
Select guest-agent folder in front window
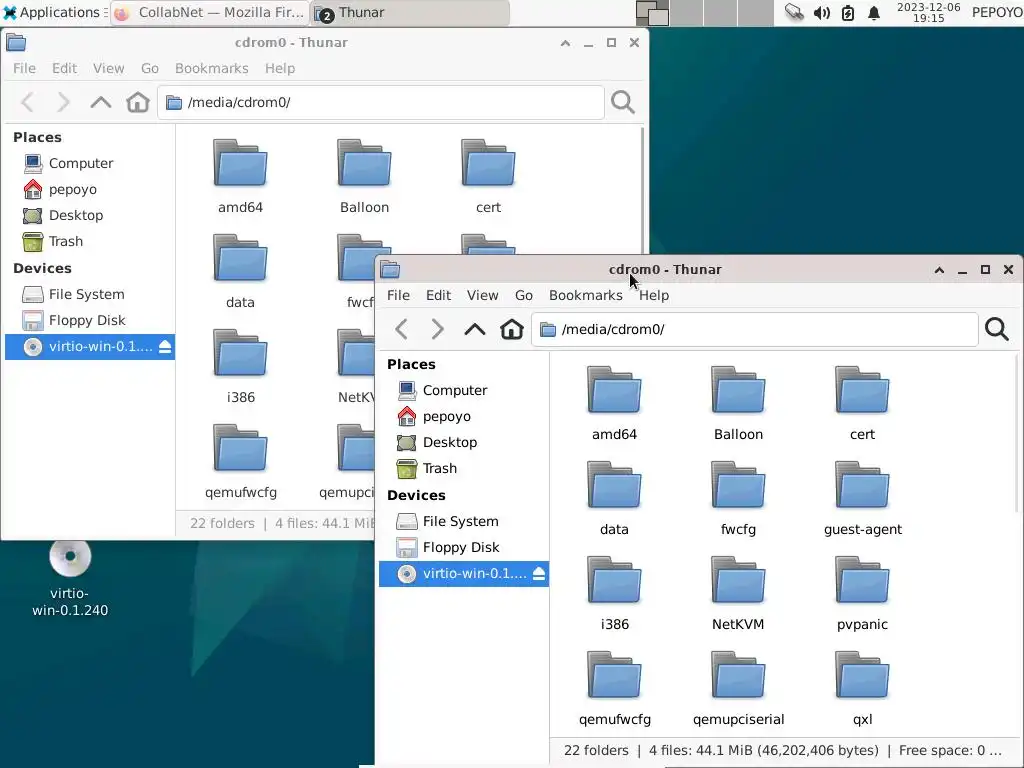(x=862, y=499)
